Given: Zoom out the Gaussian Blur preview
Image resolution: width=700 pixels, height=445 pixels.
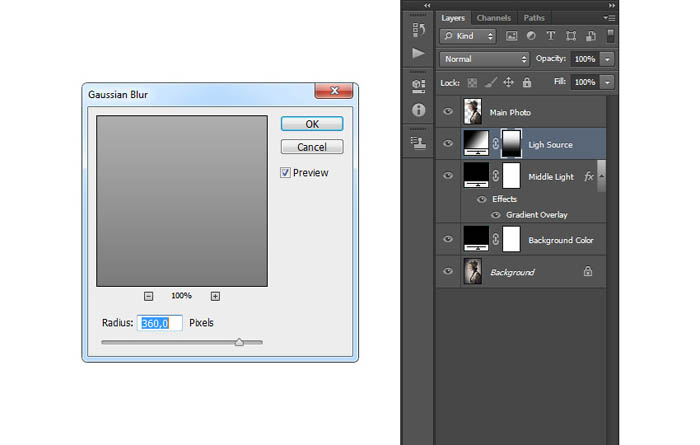Looking at the screenshot, I should click(x=149, y=296).
